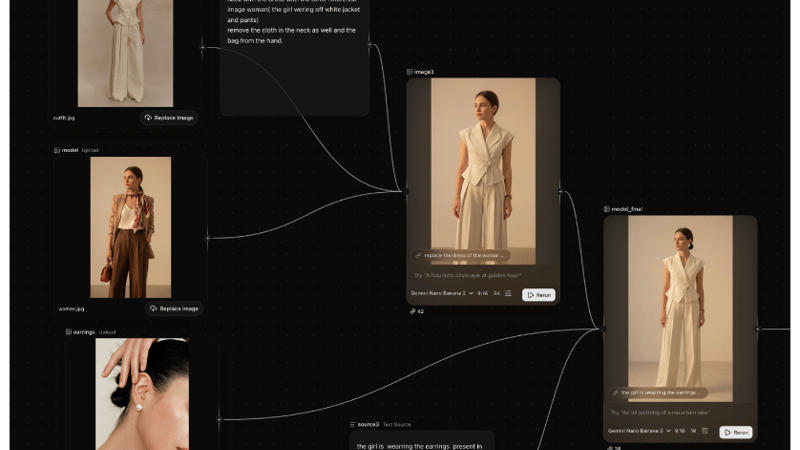Click the "image3" node title
This screenshot has height=450, width=800.
(423, 72)
